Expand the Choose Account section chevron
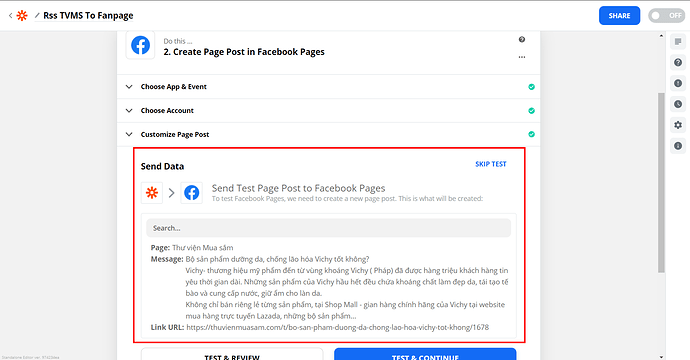This screenshot has height=360, width=690. pyautogui.click(x=129, y=110)
